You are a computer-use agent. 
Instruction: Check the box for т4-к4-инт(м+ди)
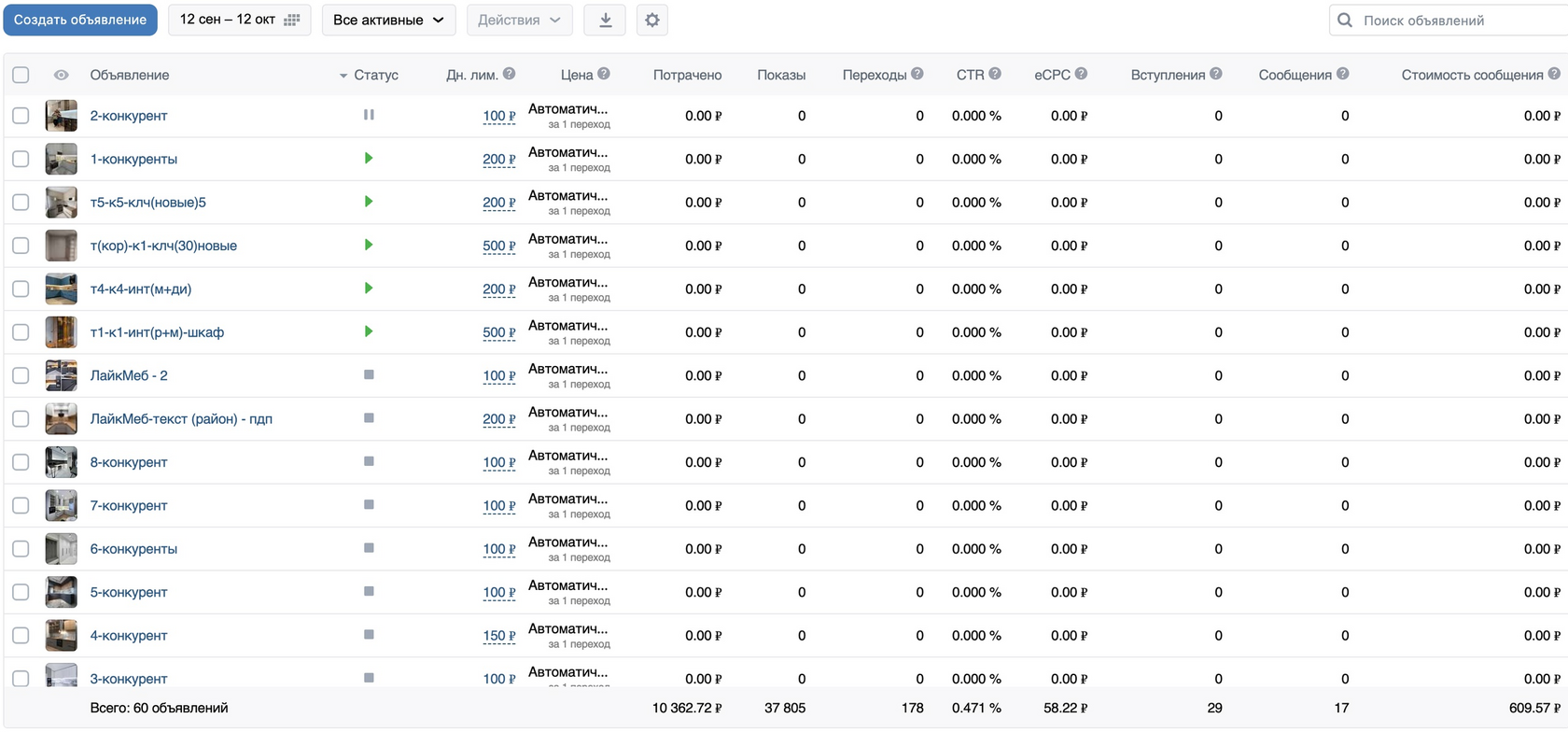pyautogui.click(x=21, y=289)
